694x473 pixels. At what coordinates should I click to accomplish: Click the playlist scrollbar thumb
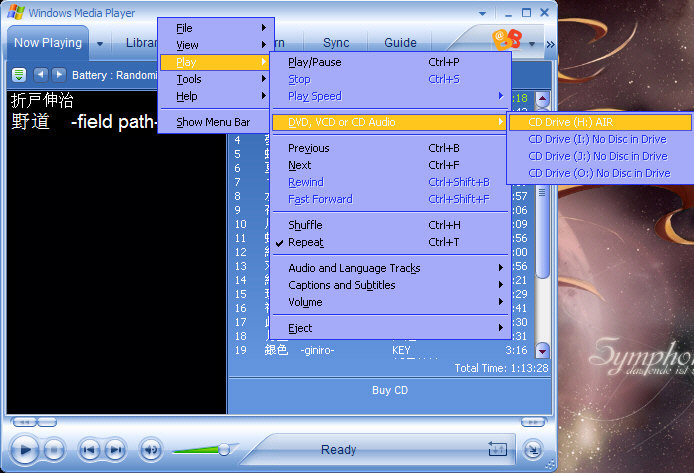tap(542, 193)
